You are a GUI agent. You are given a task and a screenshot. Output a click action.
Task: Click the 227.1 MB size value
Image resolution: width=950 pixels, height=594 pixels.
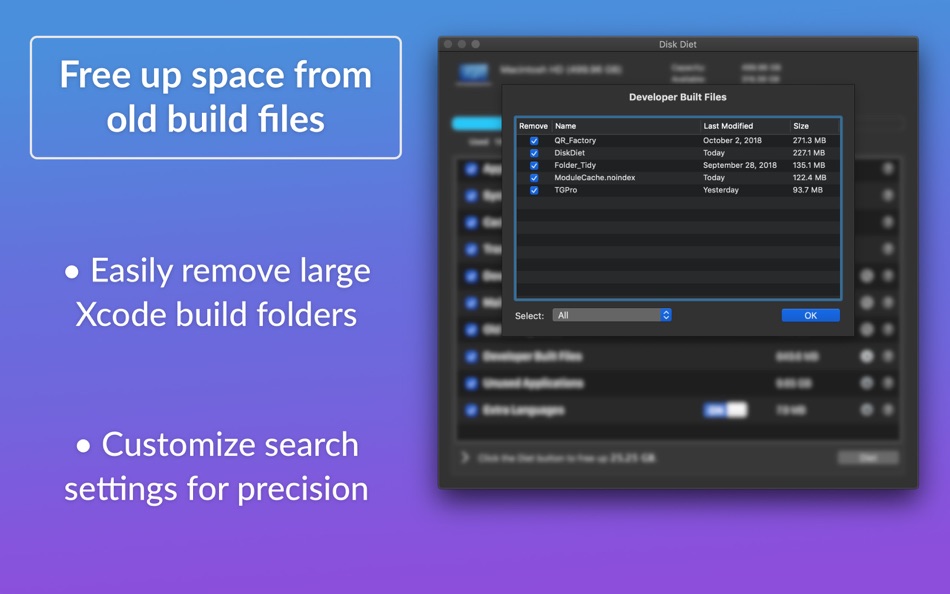tap(809, 153)
